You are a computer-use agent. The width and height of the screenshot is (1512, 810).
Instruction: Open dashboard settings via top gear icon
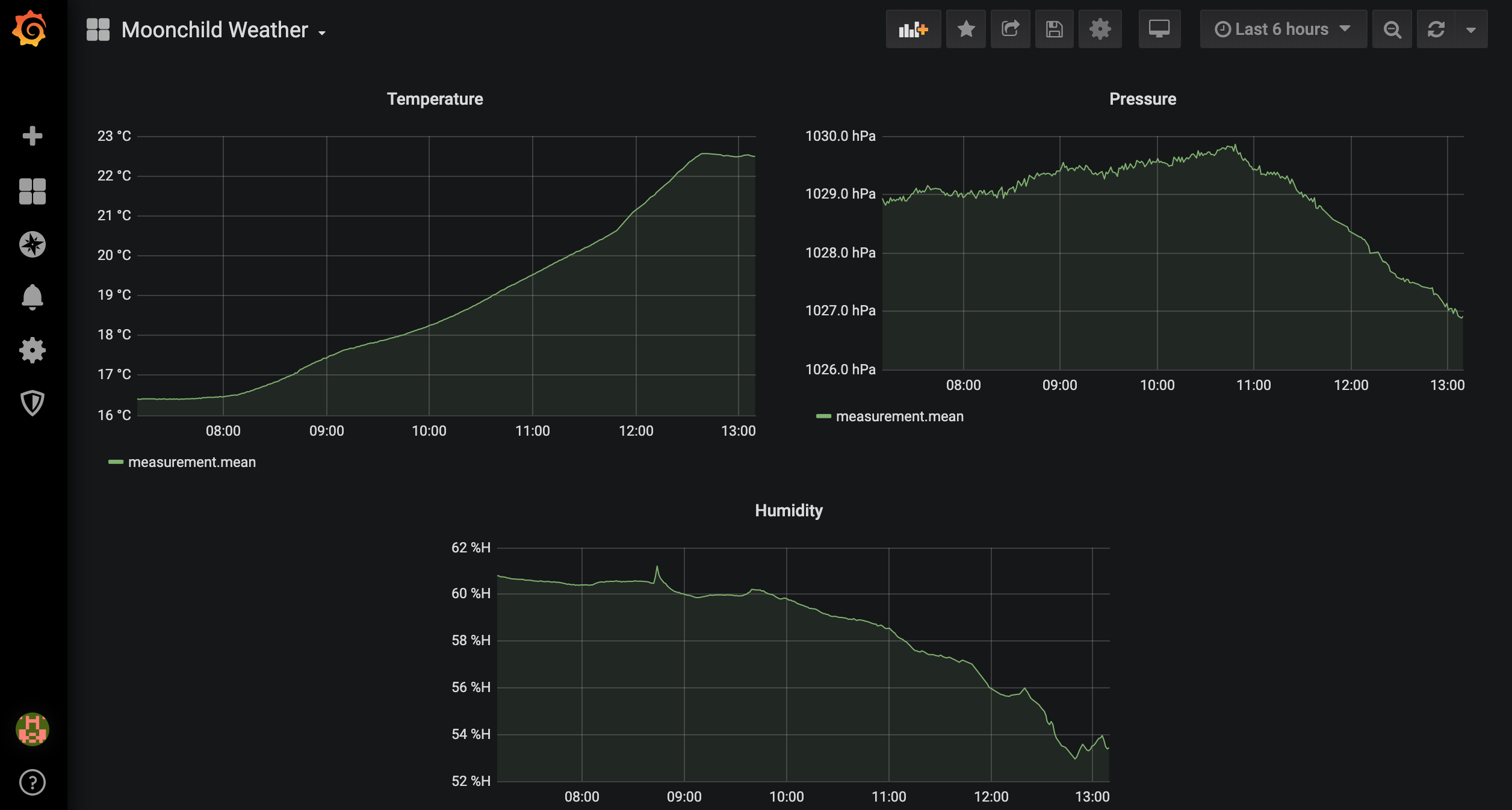coord(1100,29)
